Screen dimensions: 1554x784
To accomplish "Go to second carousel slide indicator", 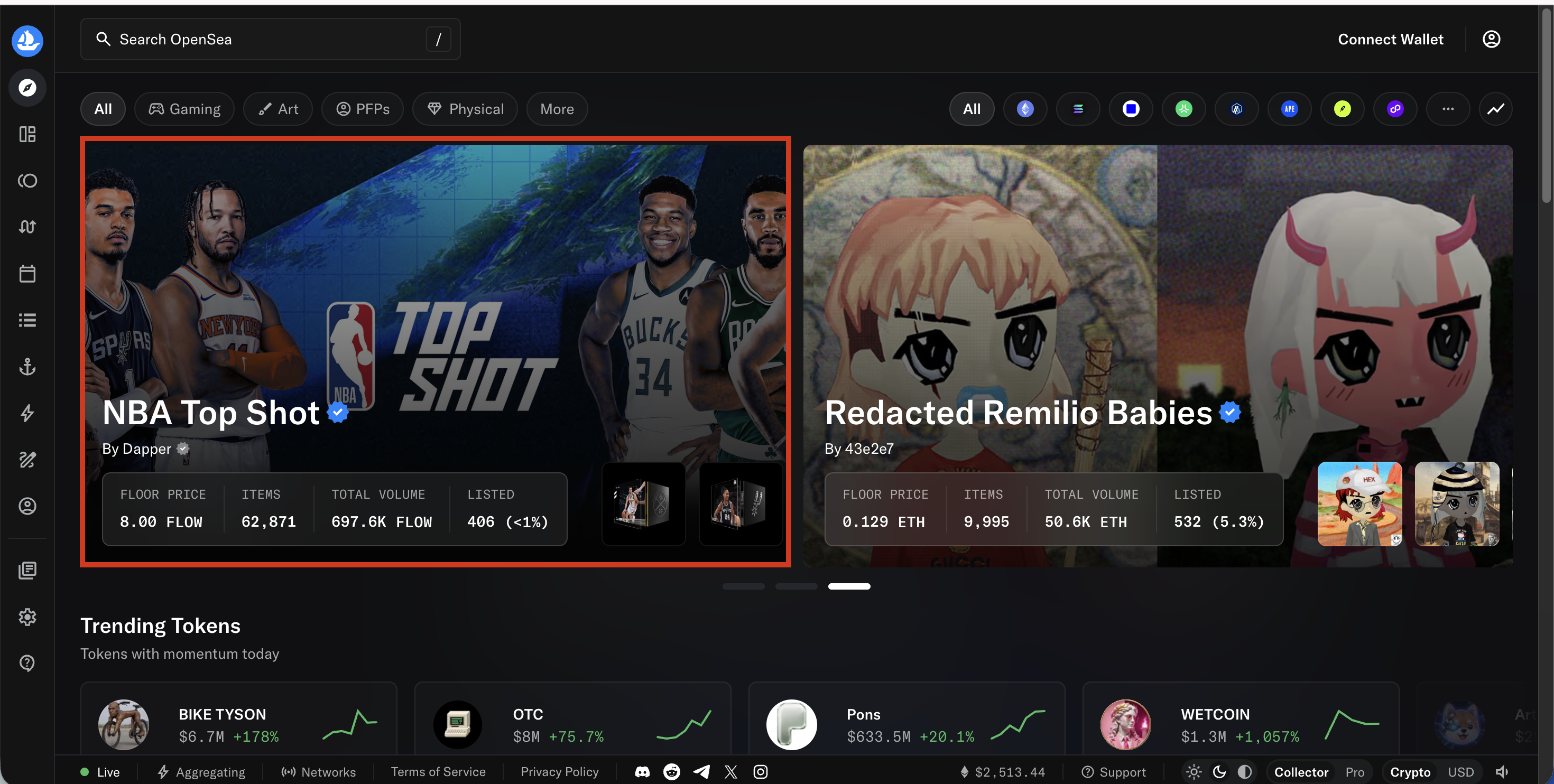I will point(797,586).
